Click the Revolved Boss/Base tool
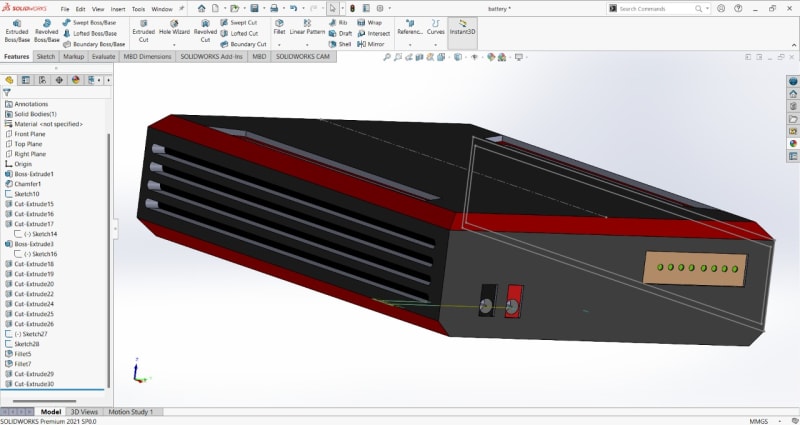This screenshot has width=800, height=425. [47, 30]
